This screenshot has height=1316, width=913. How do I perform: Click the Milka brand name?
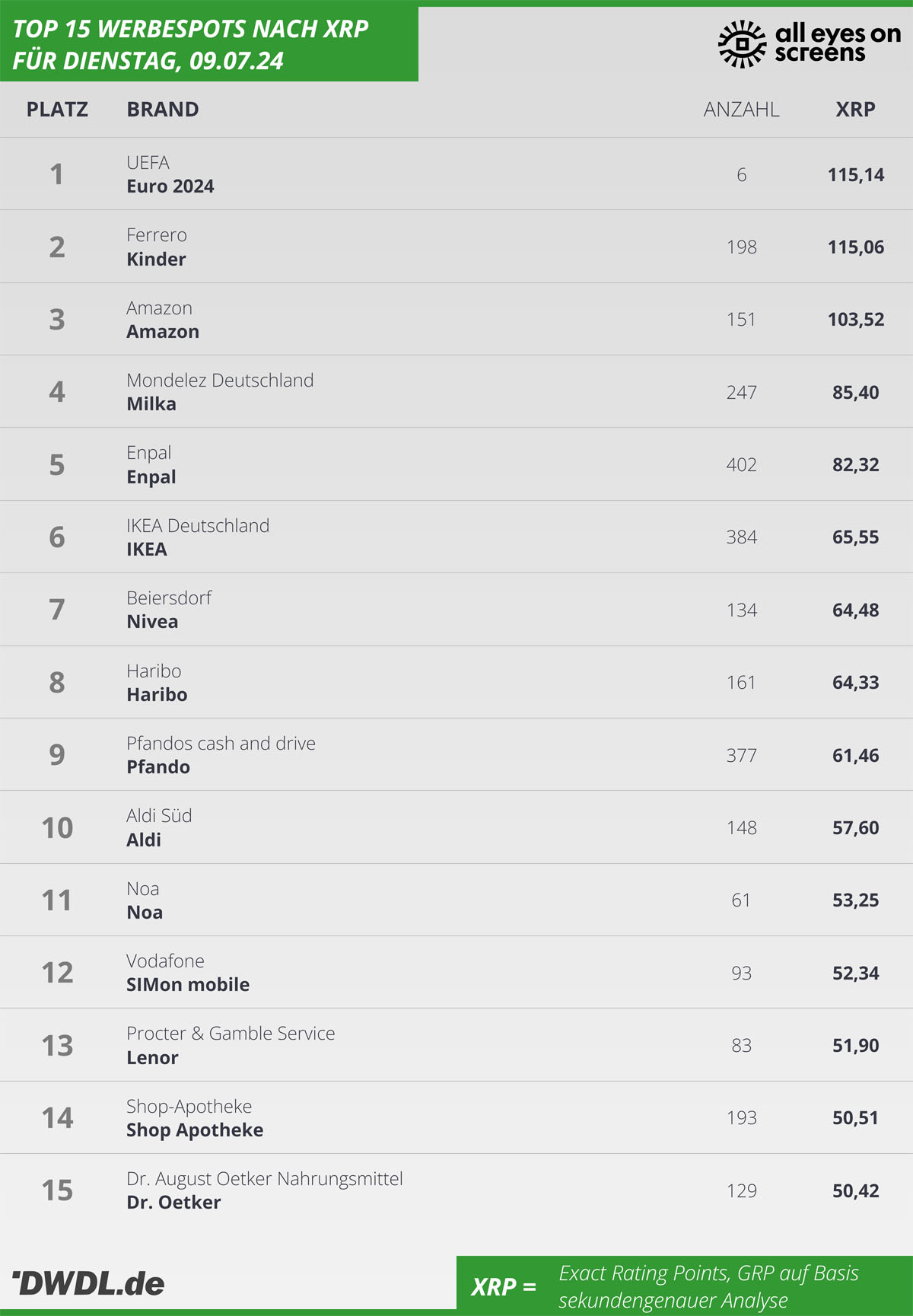click(151, 404)
